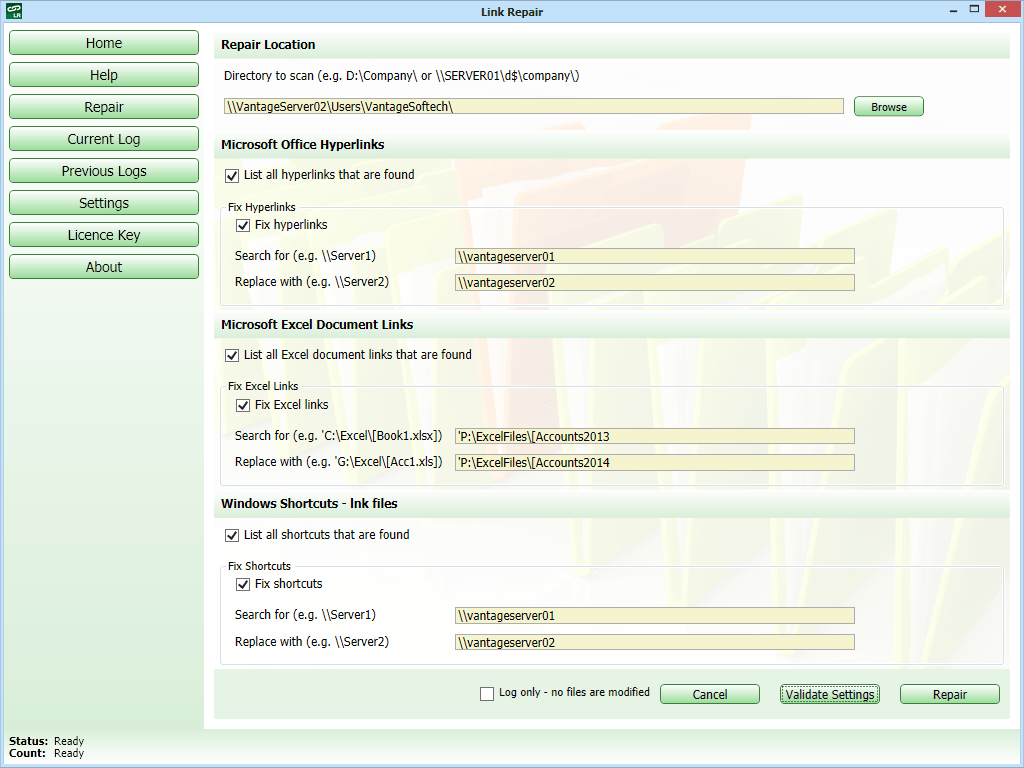Disable the 'Fix shortcuts' option
The image size is (1024, 768).
point(243,584)
